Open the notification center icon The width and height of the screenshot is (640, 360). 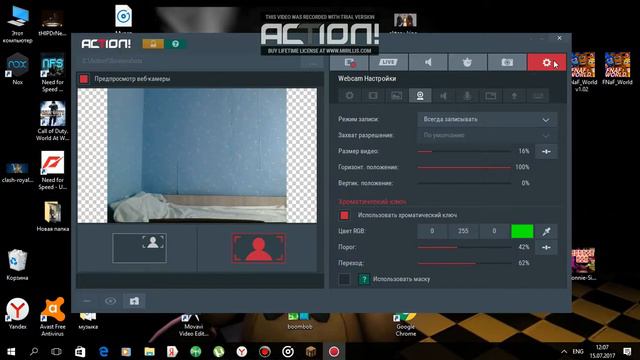[x=627, y=351]
